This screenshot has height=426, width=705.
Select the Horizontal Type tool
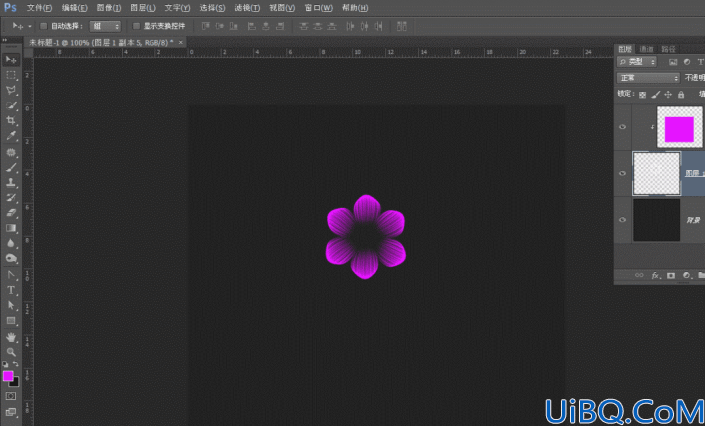(11, 290)
